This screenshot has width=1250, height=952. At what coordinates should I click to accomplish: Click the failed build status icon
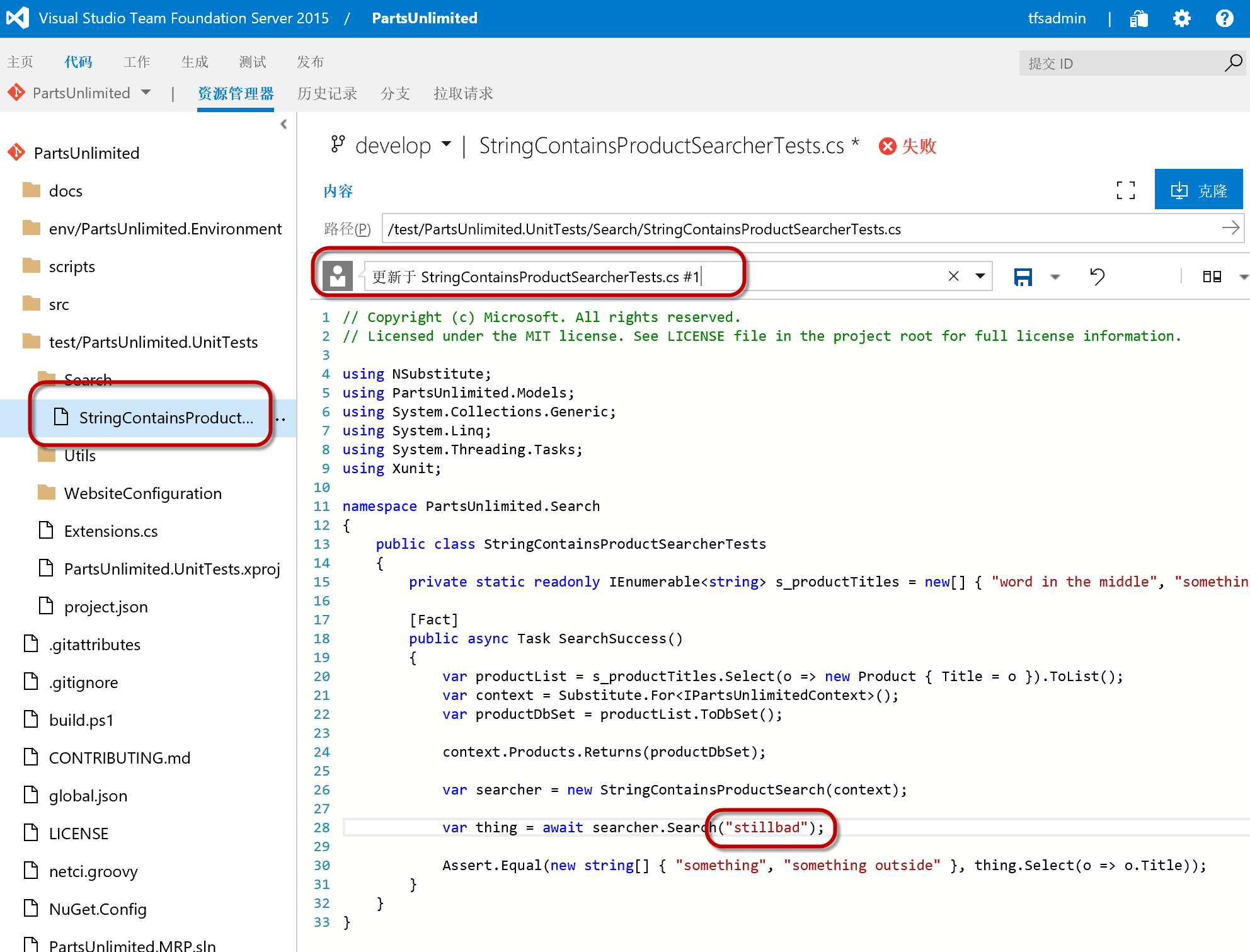pyautogui.click(x=887, y=146)
